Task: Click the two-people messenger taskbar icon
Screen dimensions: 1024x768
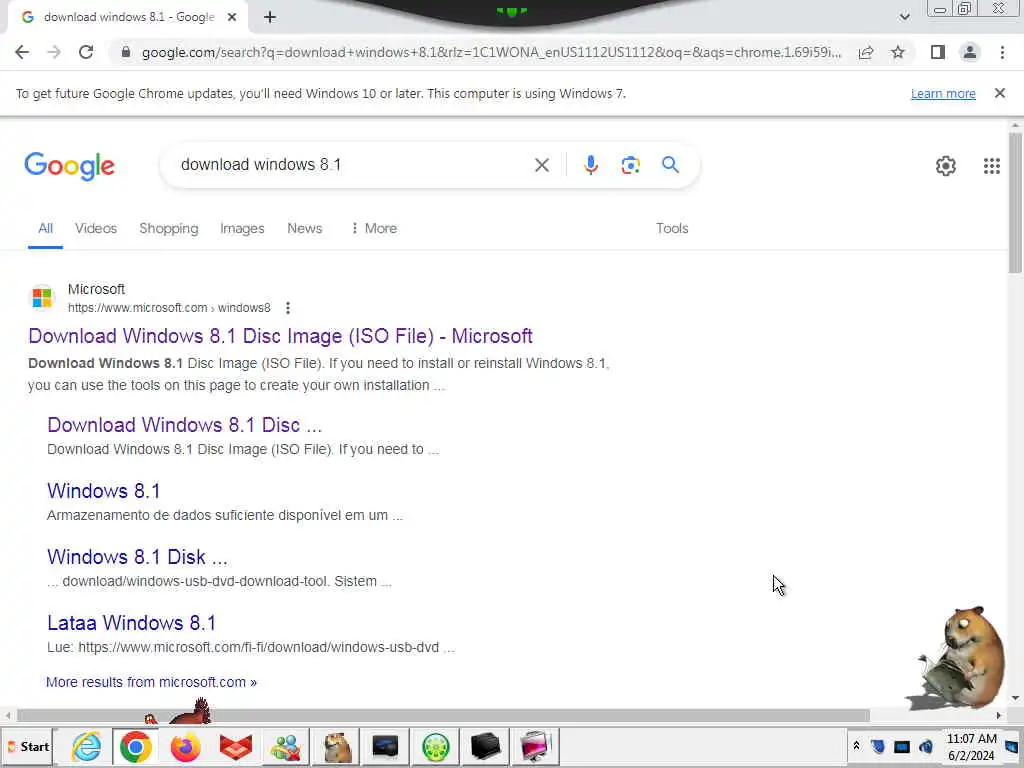Action: (286, 746)
